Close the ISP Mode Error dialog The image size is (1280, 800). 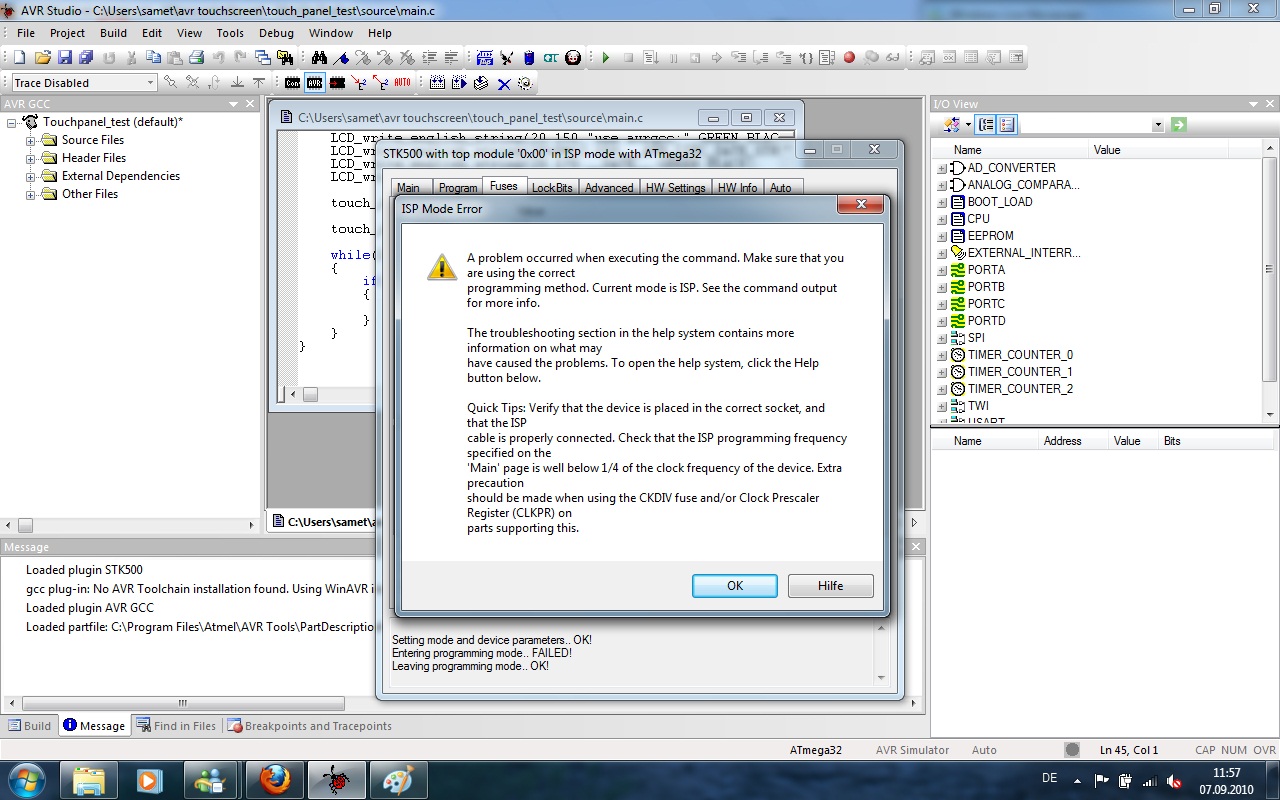[859, 205]
